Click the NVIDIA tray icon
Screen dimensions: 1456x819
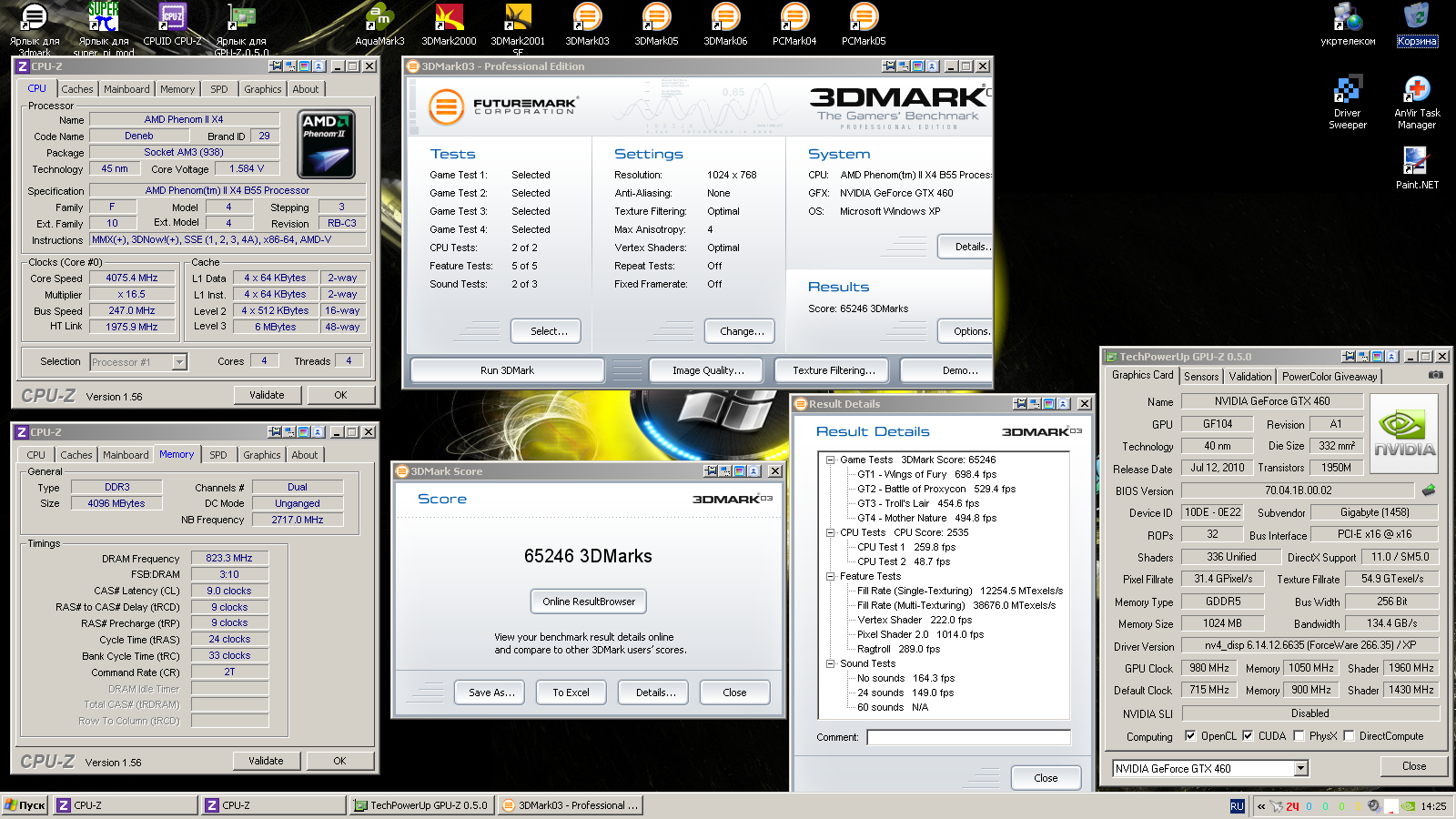(1408, 805)
